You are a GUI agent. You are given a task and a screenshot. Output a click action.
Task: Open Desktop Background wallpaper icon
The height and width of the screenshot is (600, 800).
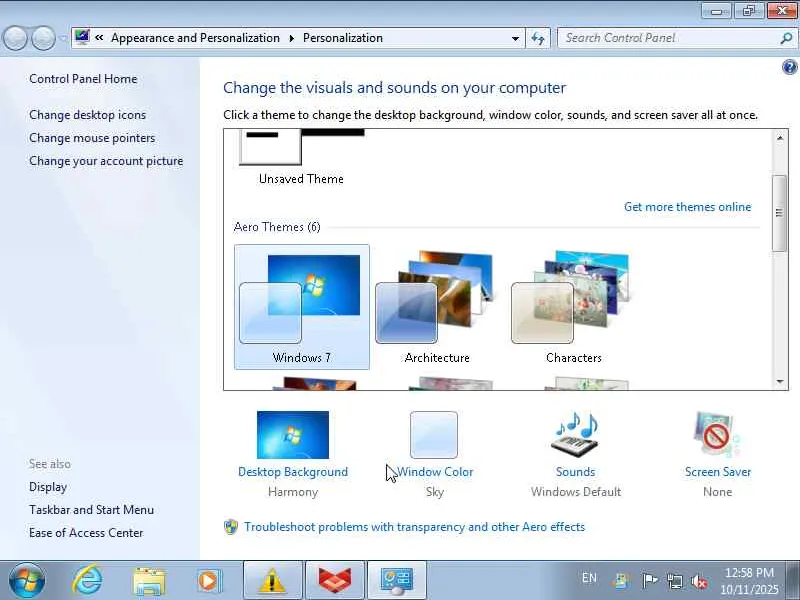tap(293, 435)
